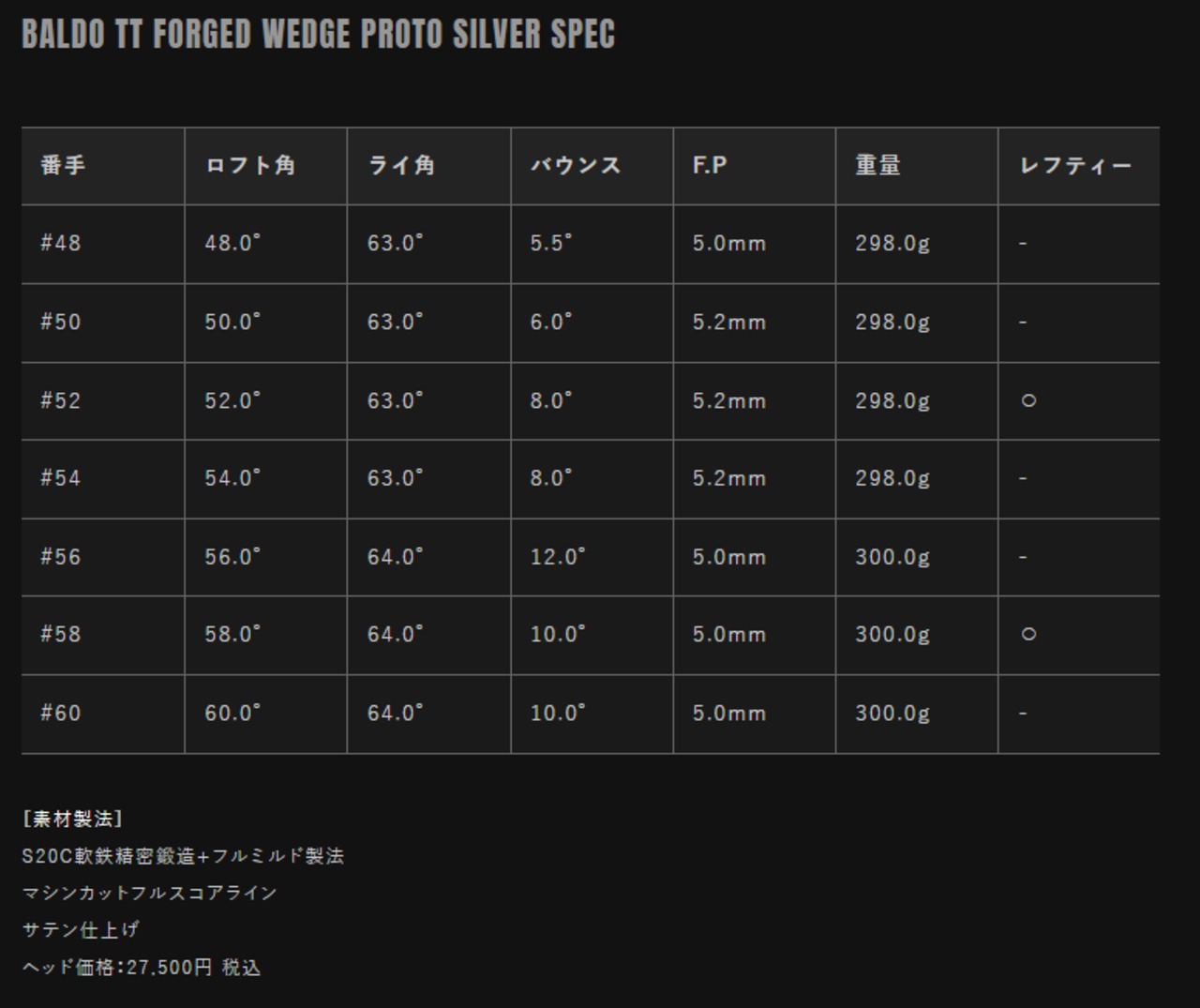Click the サテン仕上げ finish text
This screenshot has width=1200, height=1008.
click(x=81, y=930)
